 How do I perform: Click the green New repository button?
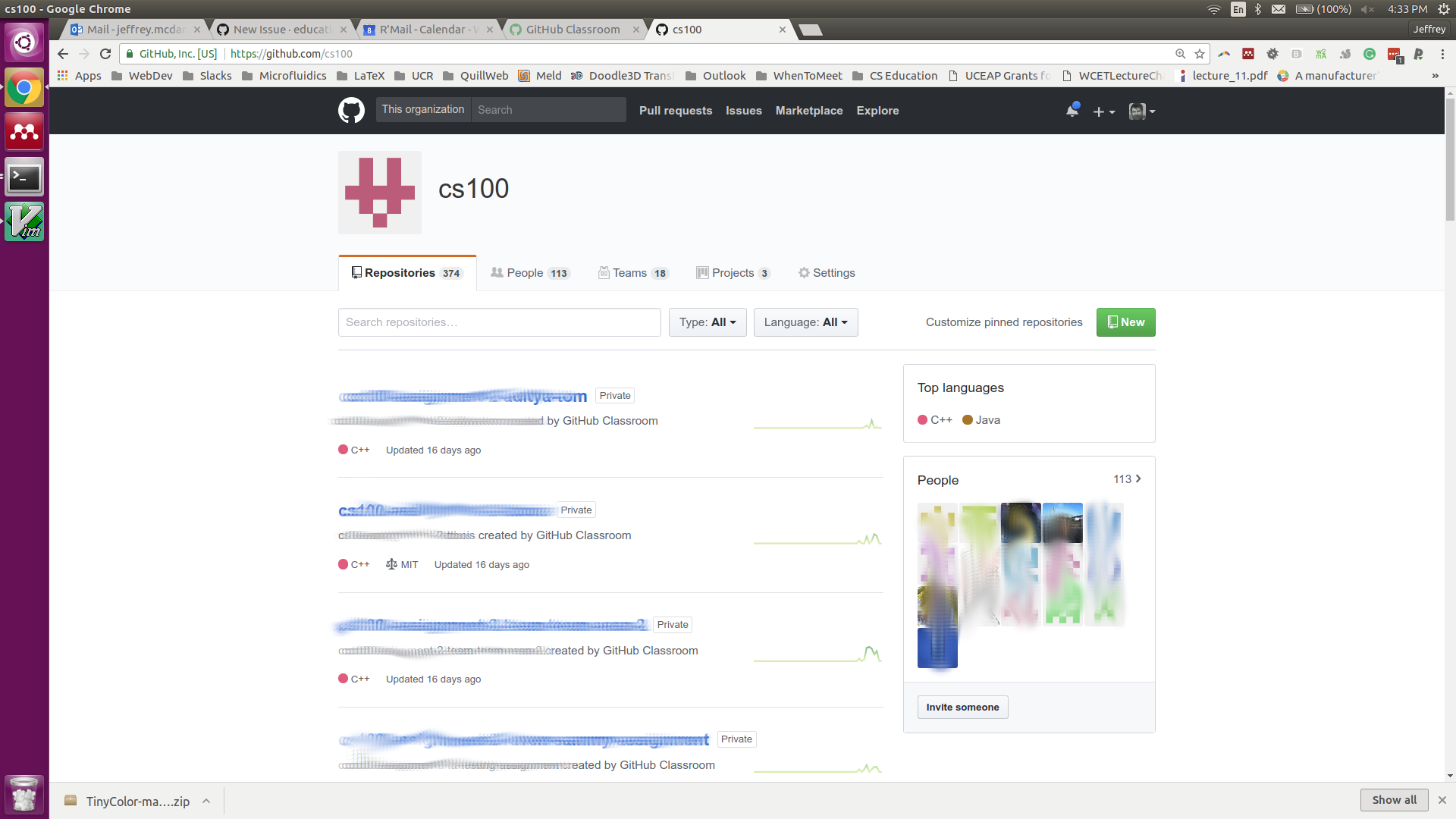point(1125,322)
